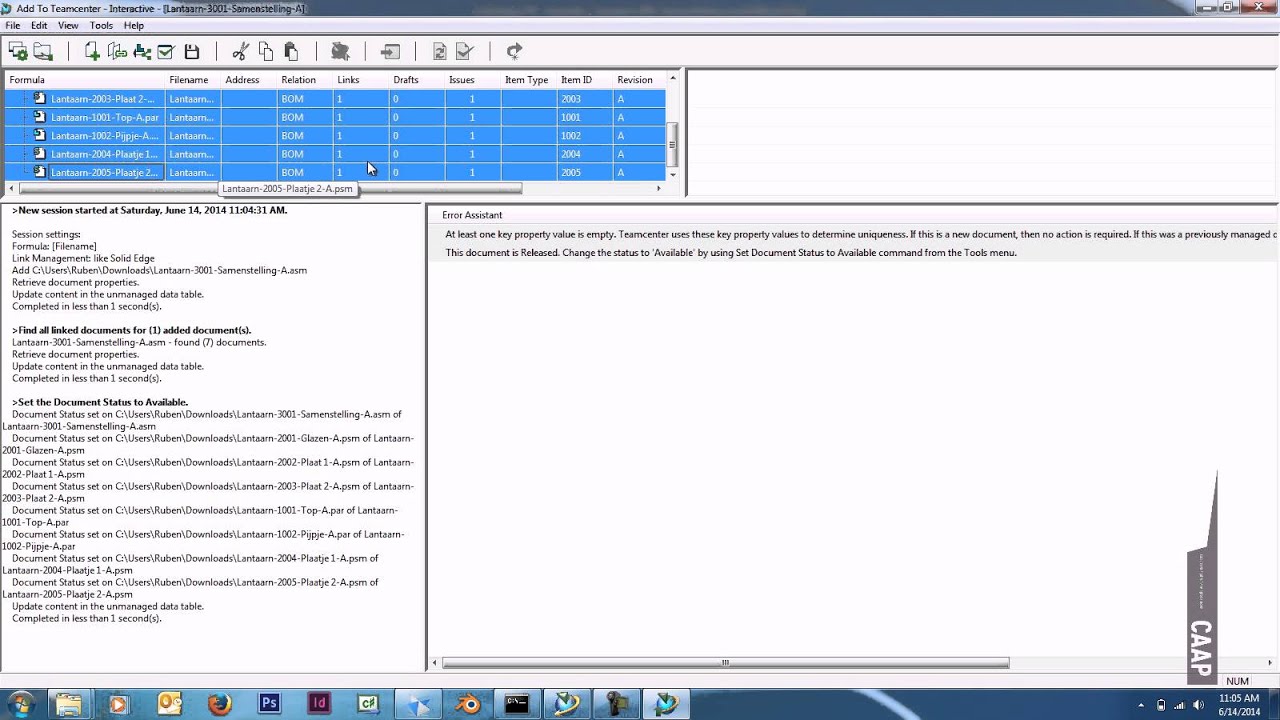This screenshot has height=720, width=1280.
Task: Select the Lantaarn-1002-Pijpje-A row
Action: point(335,135)
